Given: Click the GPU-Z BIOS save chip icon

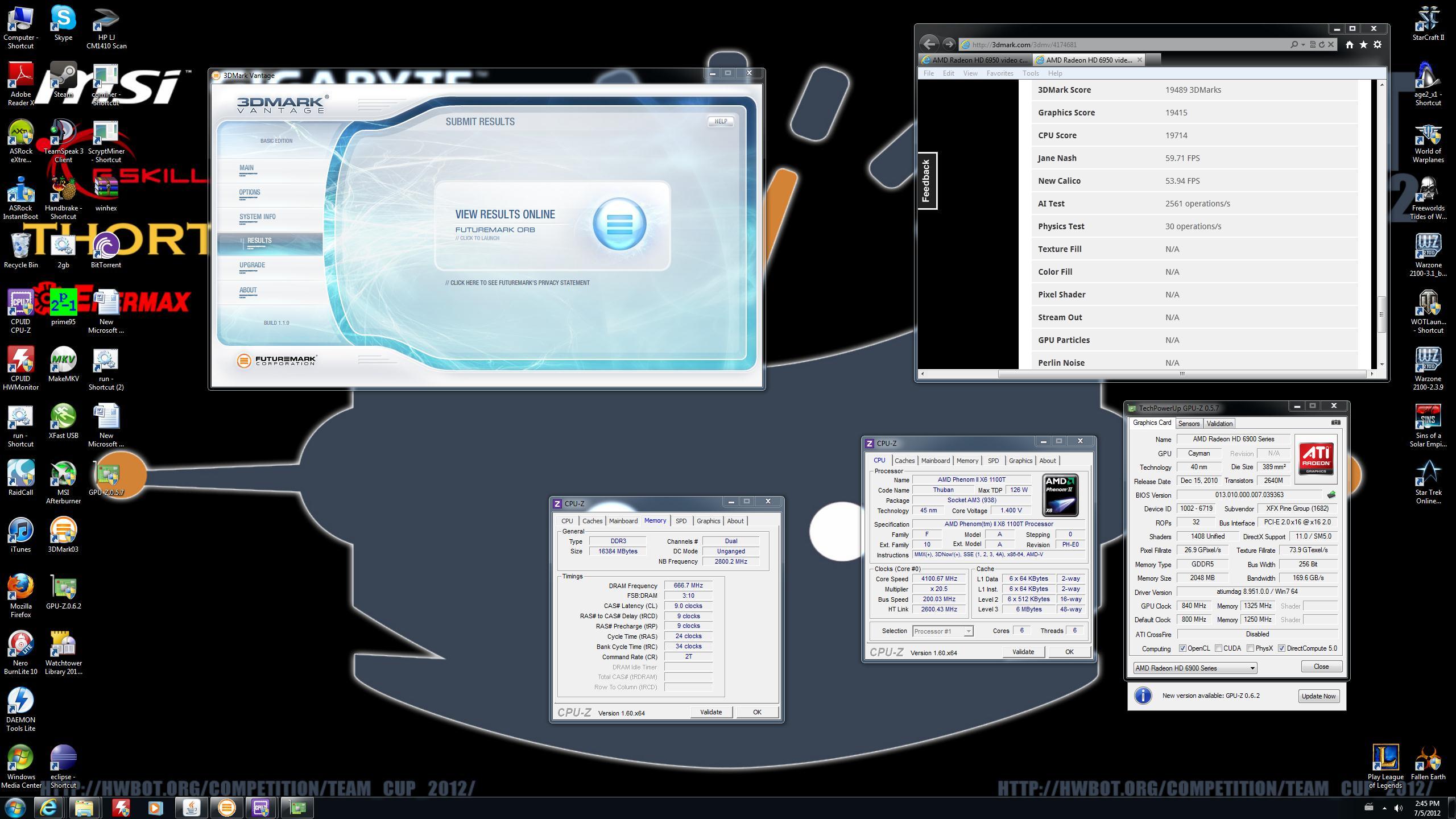Looking at the screenshot, I should click(x=1331, y=495).
